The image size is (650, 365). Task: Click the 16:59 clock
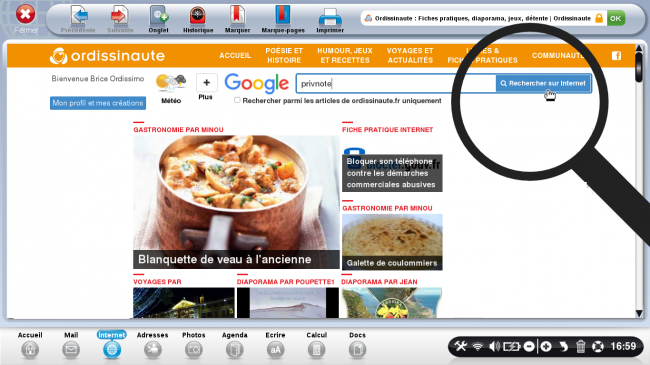[623, 346]
